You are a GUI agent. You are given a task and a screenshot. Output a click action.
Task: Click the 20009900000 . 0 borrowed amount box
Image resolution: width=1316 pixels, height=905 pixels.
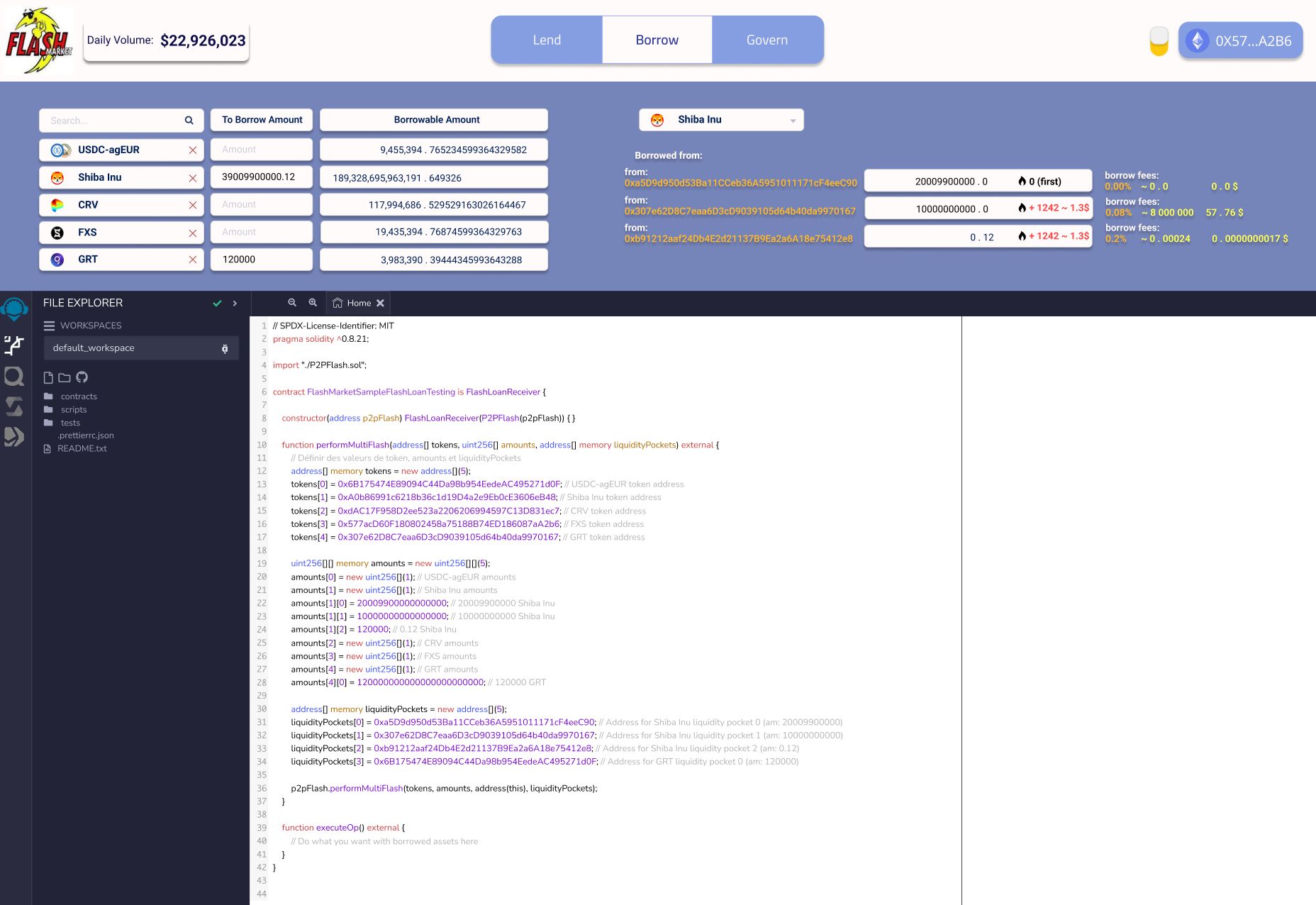pos(978,181)
